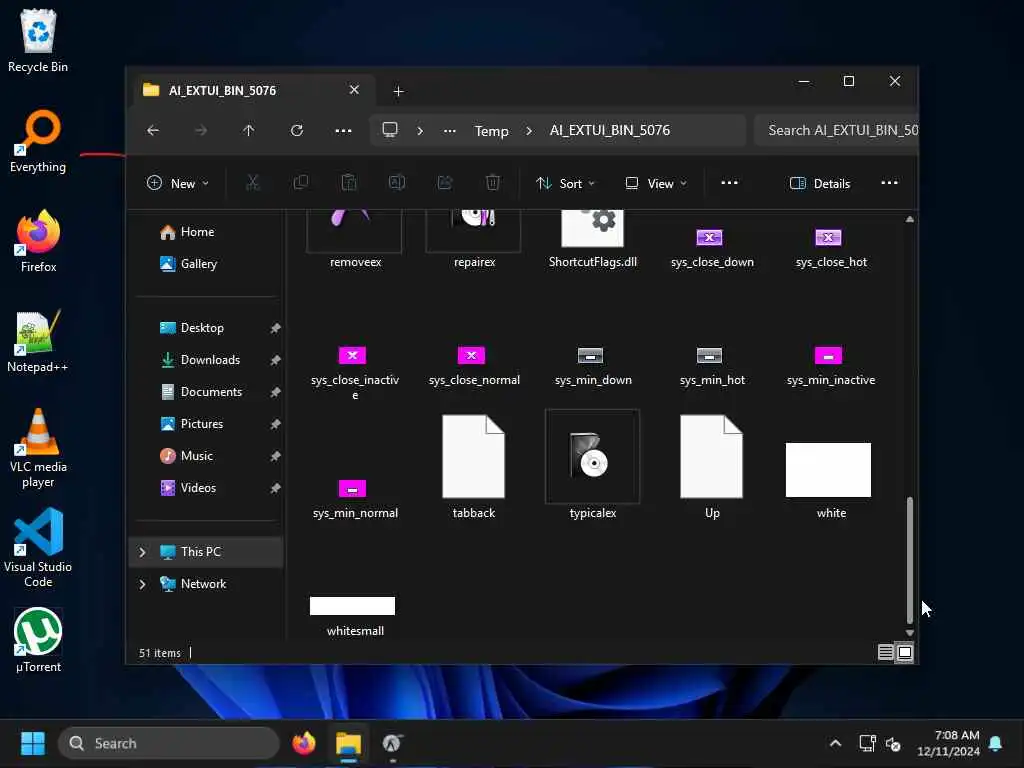Show hidden system tray icons

[835, 743]
